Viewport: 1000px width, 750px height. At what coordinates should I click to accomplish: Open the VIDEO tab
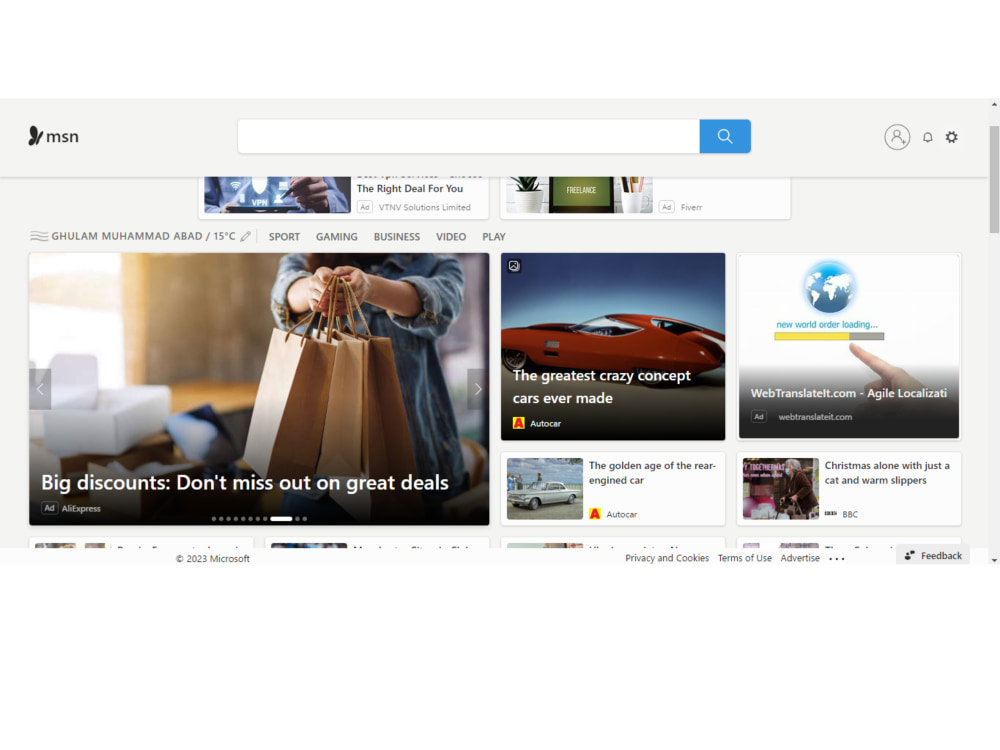tap(451, 237)
